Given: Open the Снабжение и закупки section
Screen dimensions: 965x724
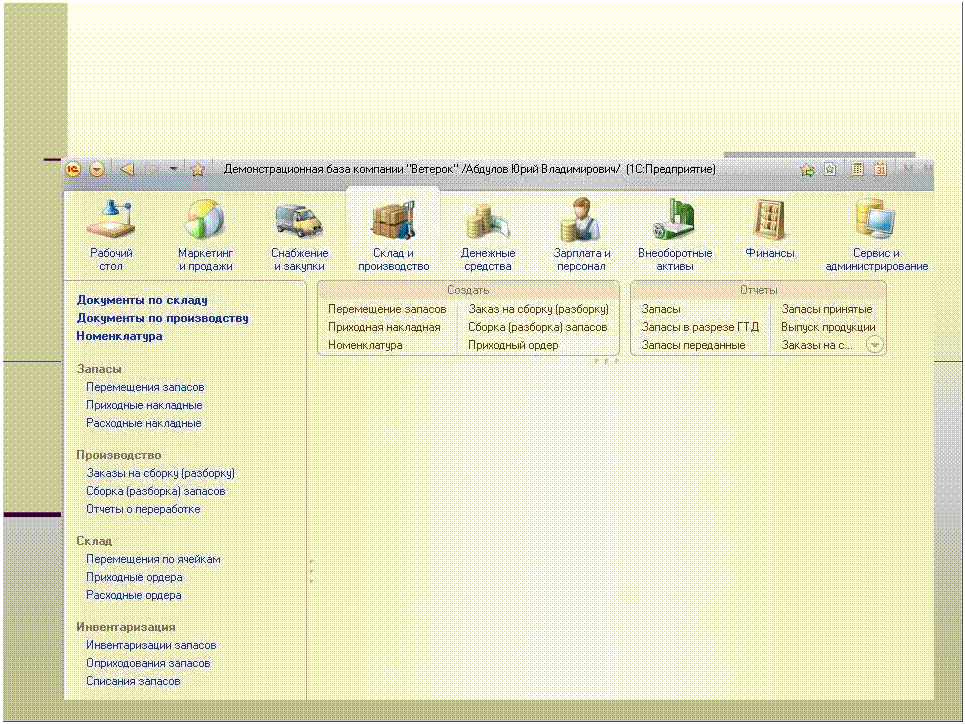Looking at the screenshot, I should click(300, 235).
